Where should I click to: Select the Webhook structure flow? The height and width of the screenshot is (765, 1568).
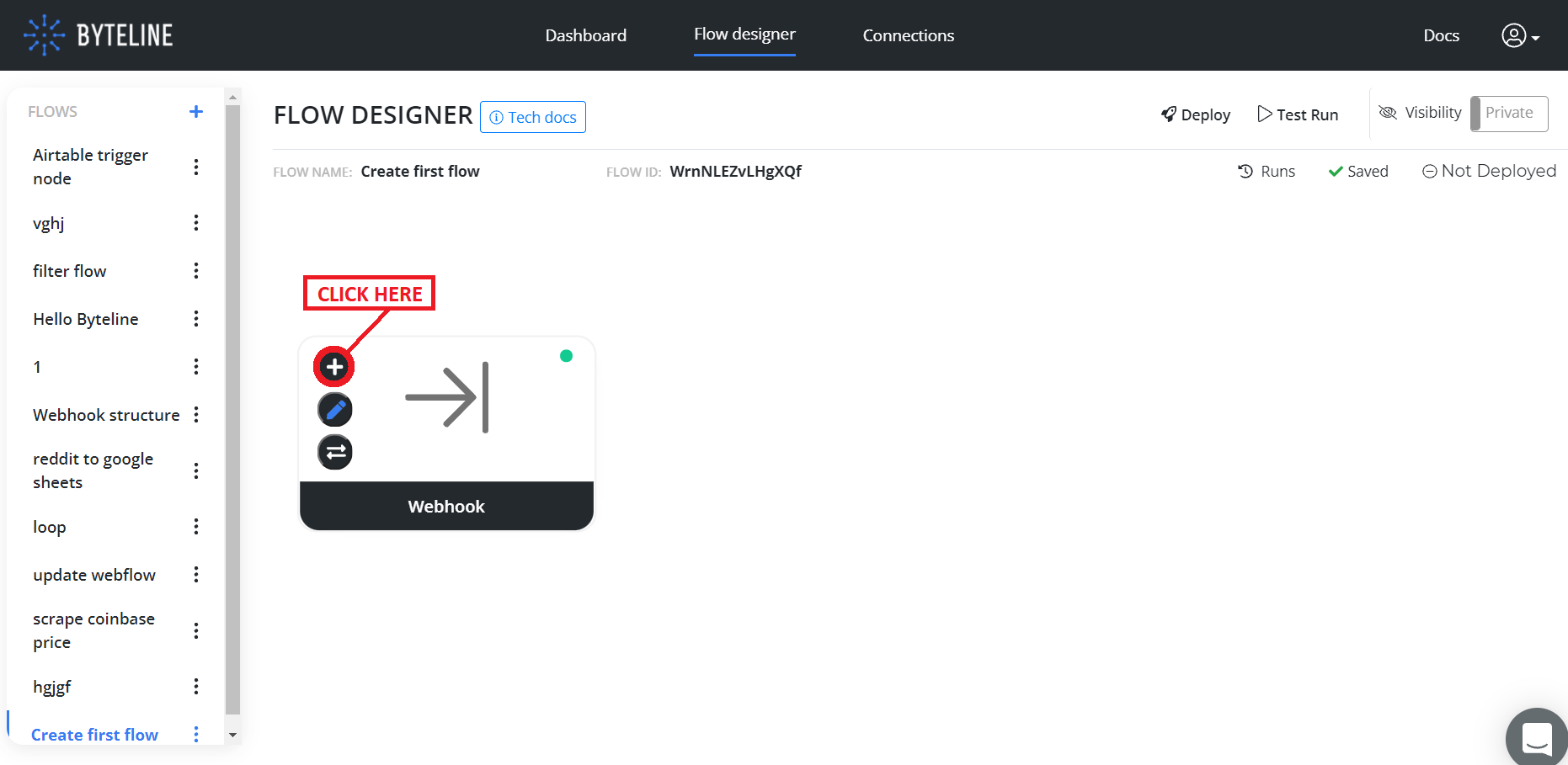click(x=106, y=415)
